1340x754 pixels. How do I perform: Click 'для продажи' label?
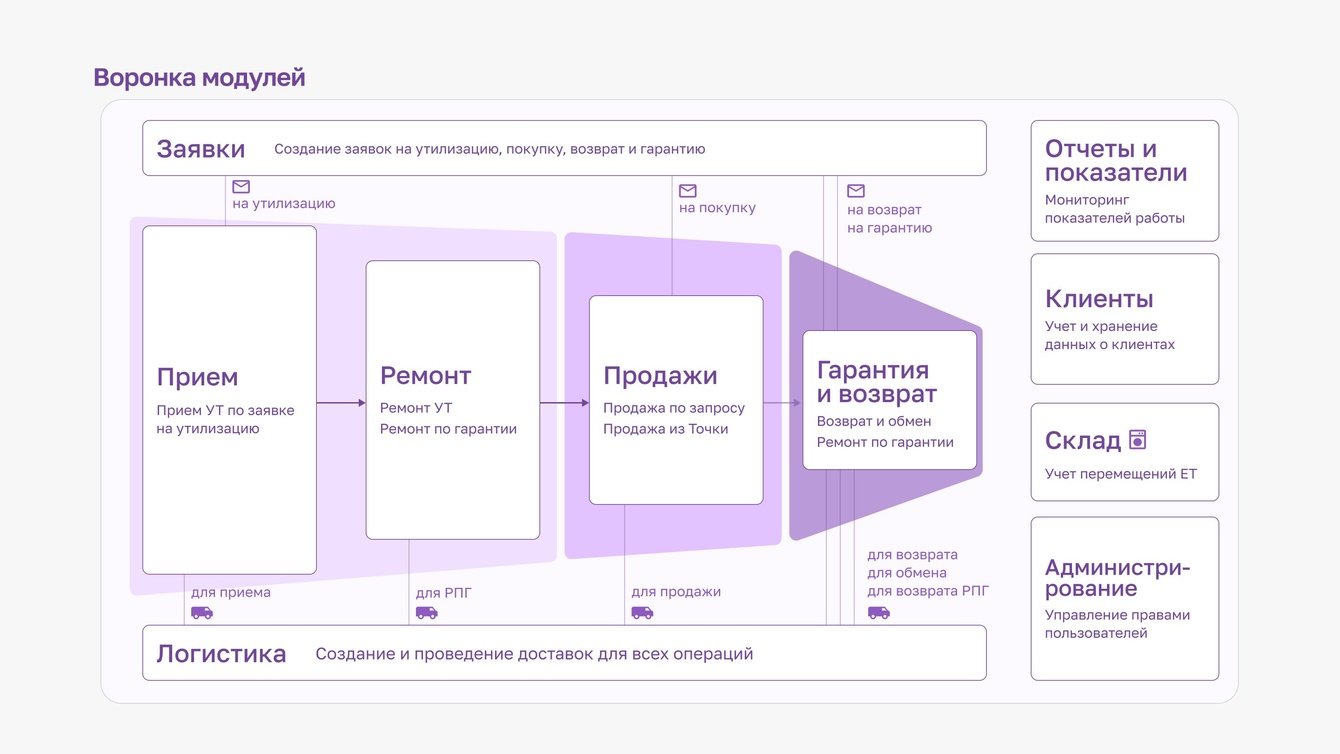pyautogui.click(x=675, y=592)
